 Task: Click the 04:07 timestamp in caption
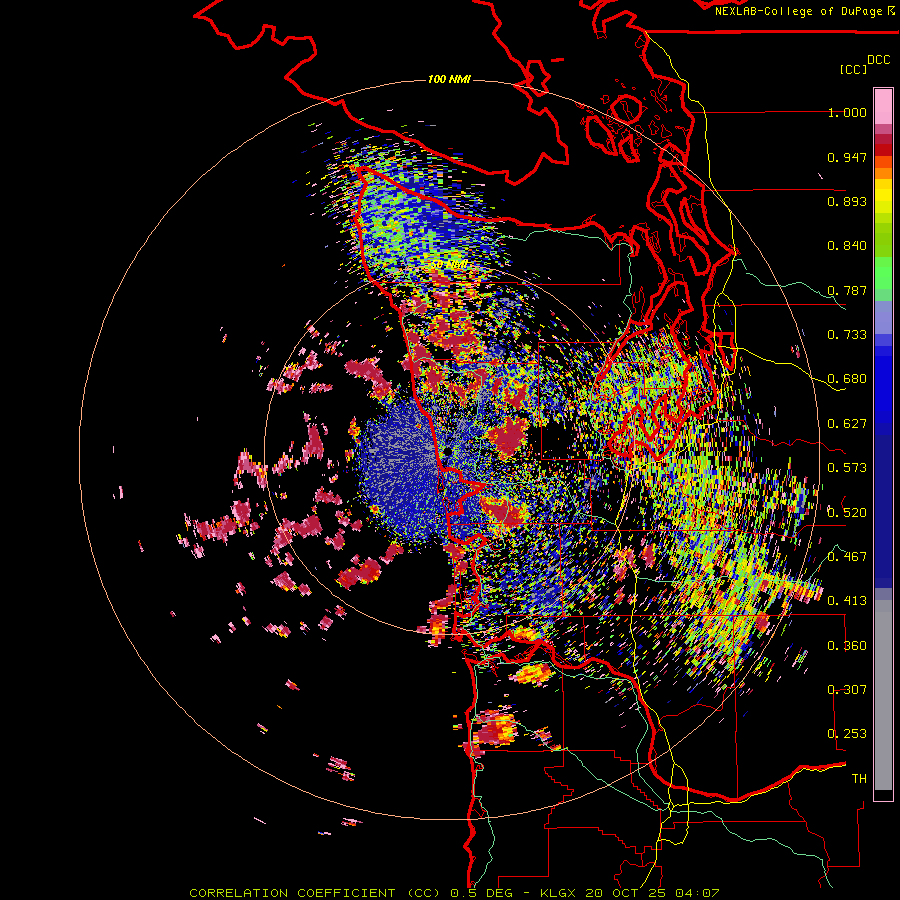pos(695,893)
